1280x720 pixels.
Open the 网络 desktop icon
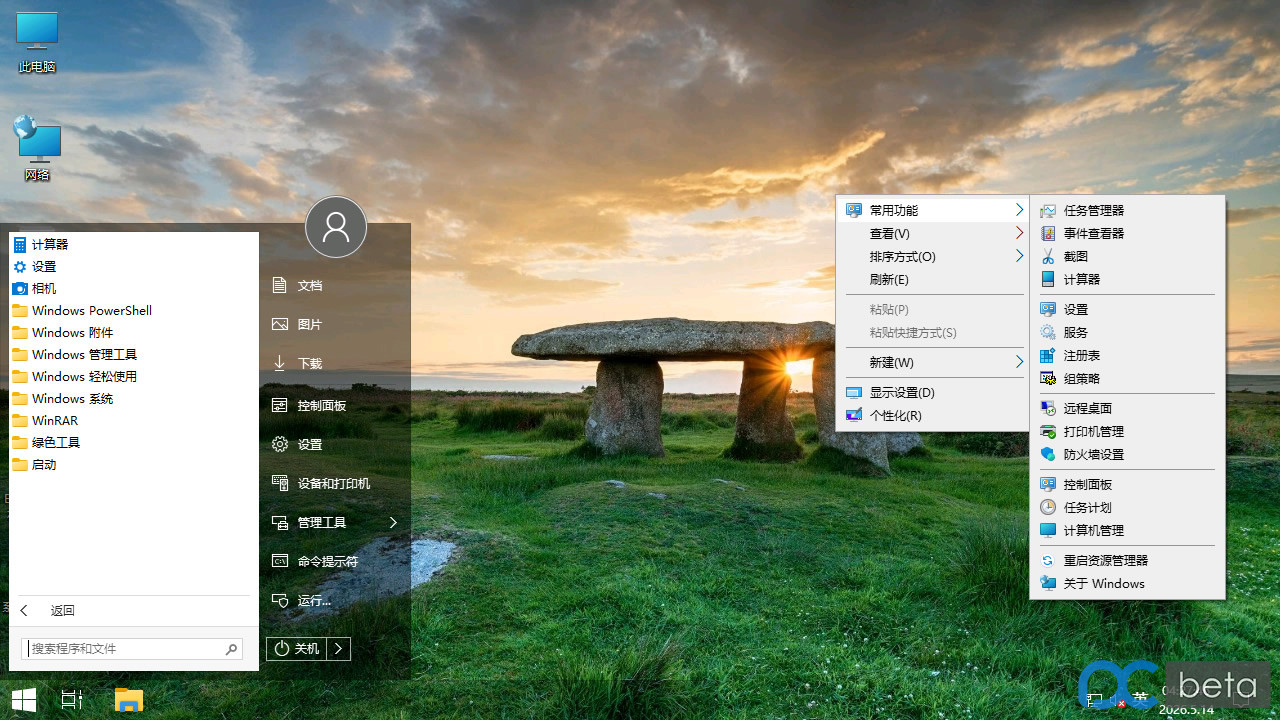(37, 149)
